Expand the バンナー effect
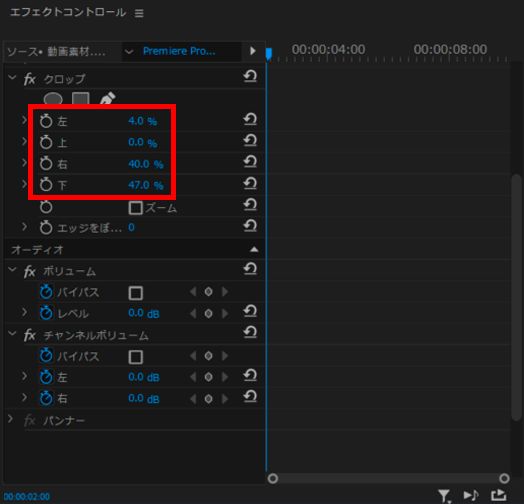Screen dimensions: 524x504 click(x=10, y=419)
